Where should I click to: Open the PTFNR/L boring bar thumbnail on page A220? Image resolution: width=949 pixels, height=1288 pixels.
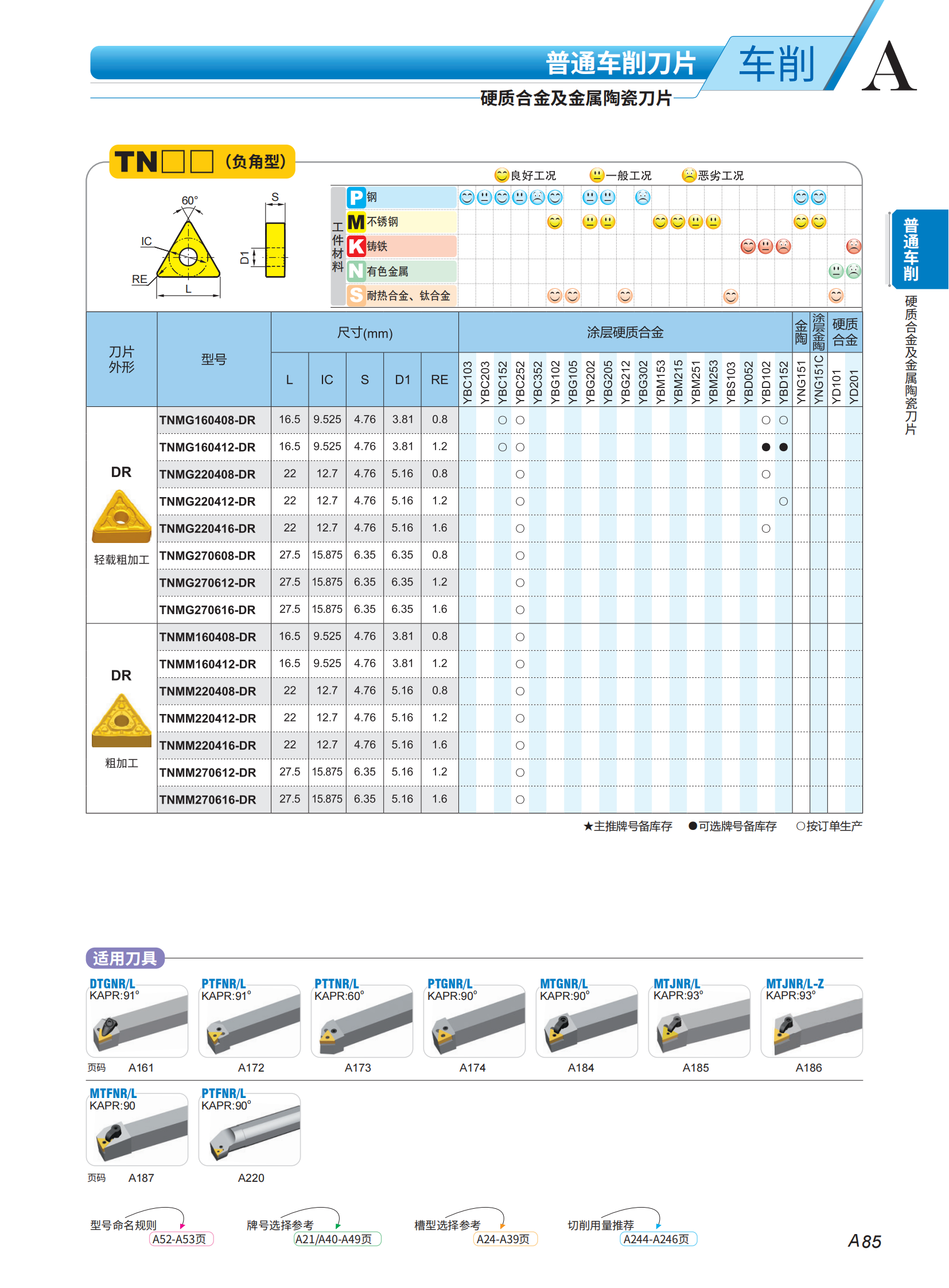[x=250, y=1130]
